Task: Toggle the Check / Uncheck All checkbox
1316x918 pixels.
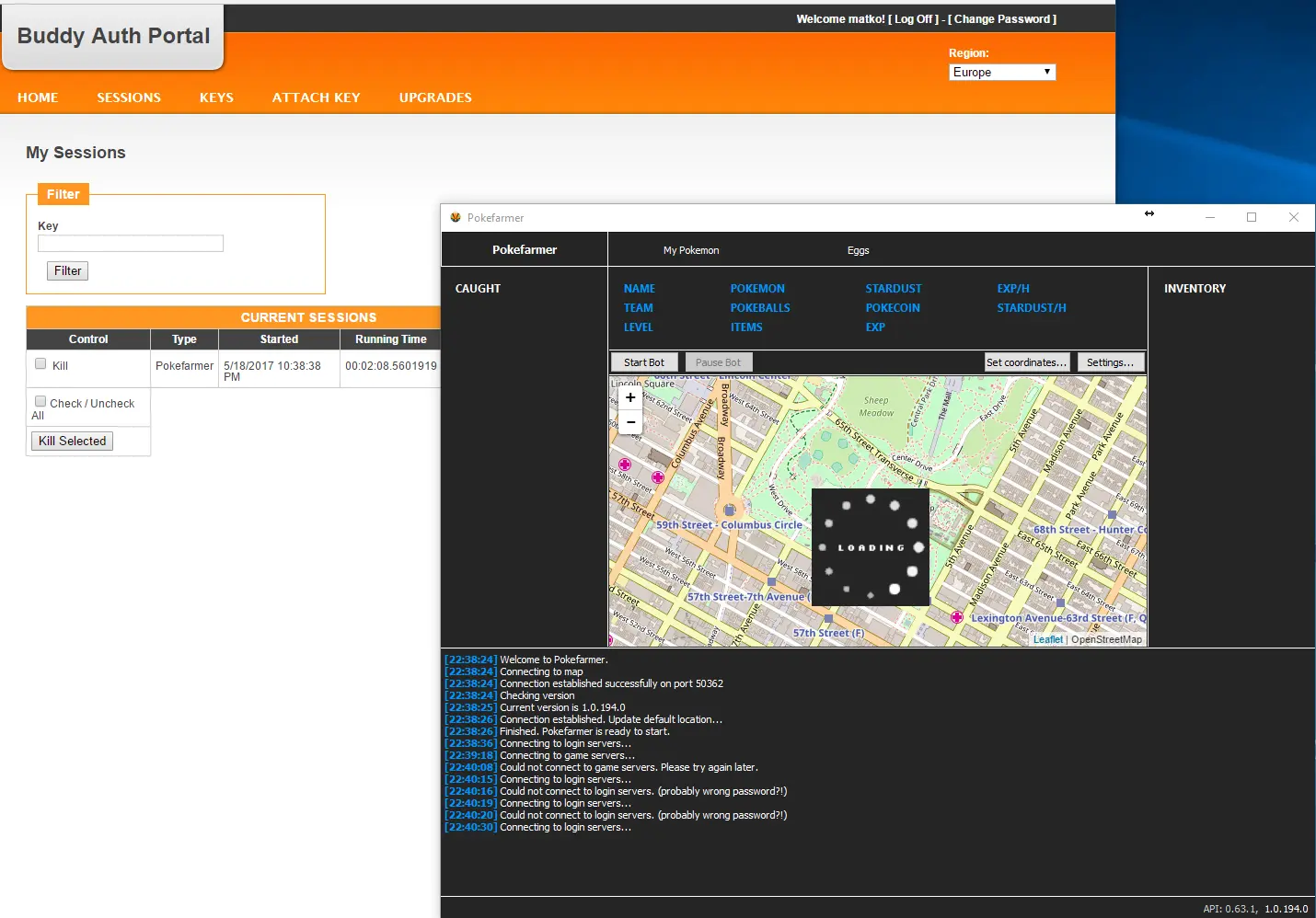Action: click(x=40, y=402)
